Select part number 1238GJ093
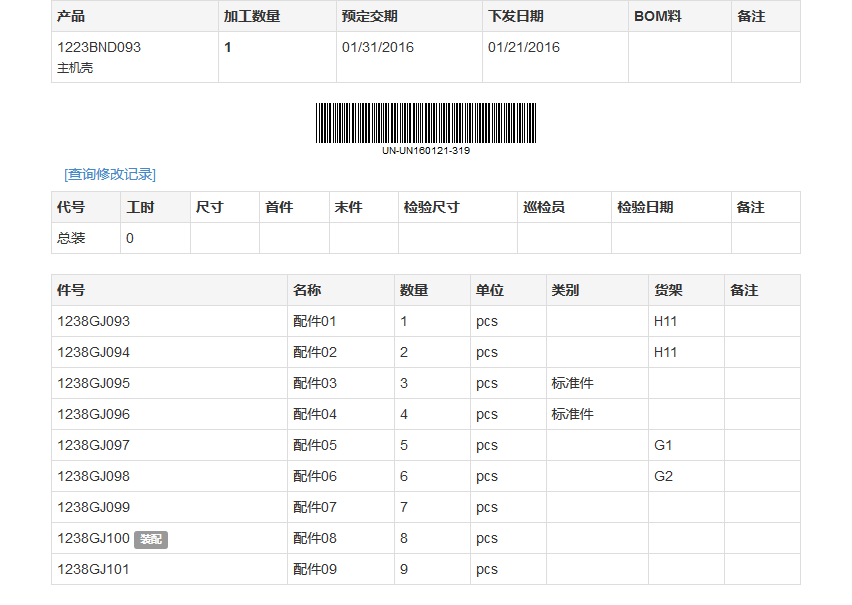 point(93,321)
